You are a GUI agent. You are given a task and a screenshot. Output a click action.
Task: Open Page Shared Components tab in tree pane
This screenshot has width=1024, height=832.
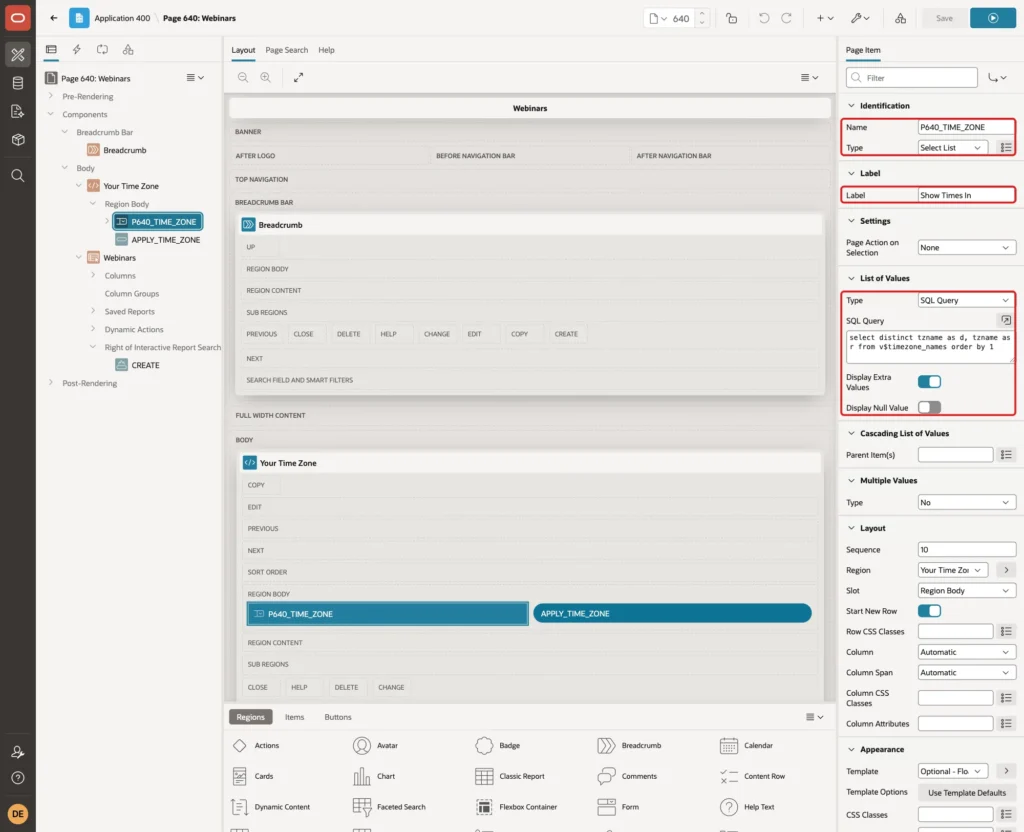[x=128, y=50]
